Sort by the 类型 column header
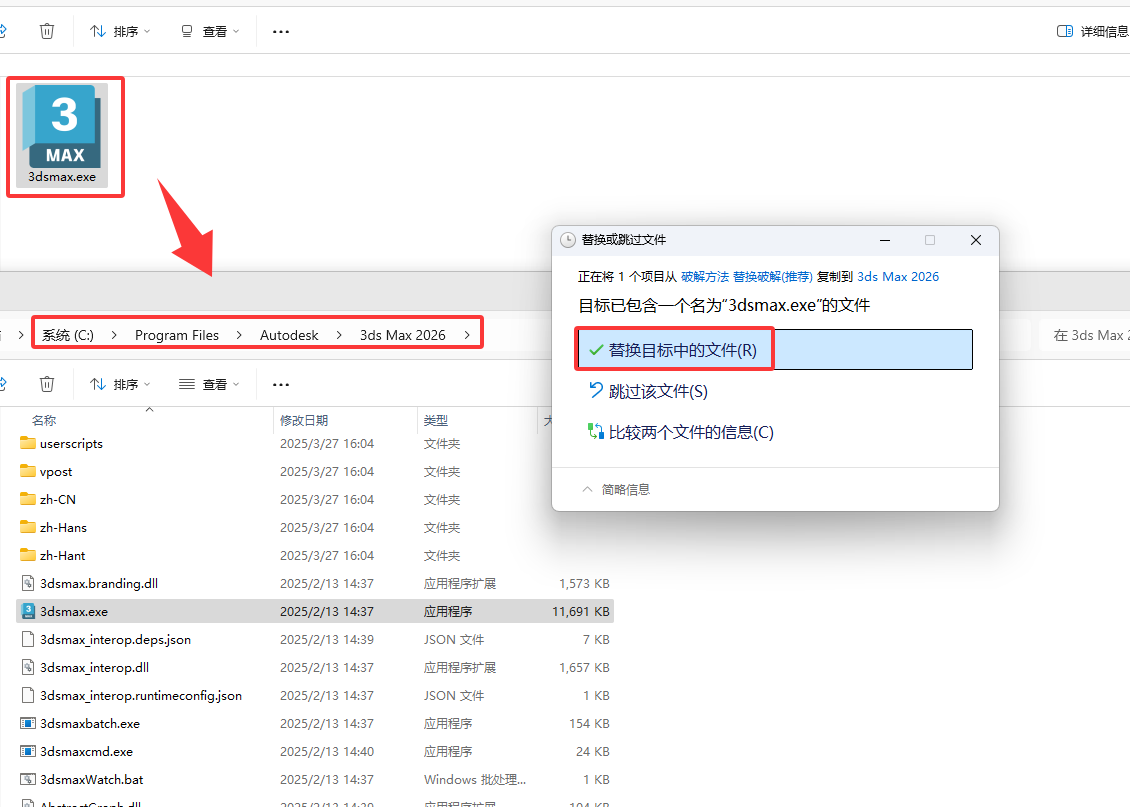The height and width of the screenshot is (807, 1130). pos(436,420)
